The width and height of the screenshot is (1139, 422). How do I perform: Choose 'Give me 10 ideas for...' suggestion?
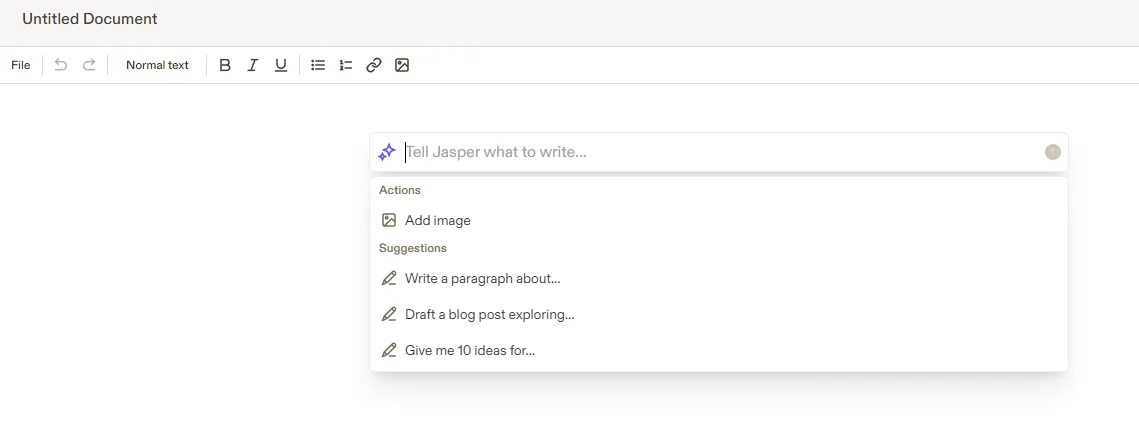470,351
